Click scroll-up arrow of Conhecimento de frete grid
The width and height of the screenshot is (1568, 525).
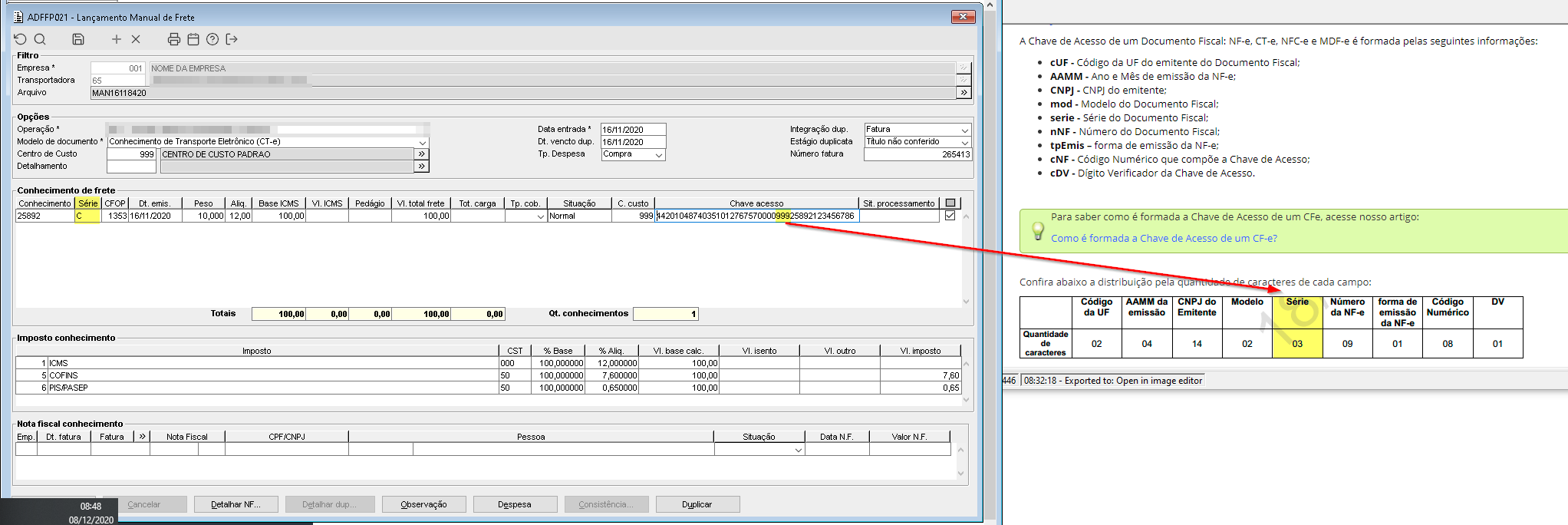966,216
